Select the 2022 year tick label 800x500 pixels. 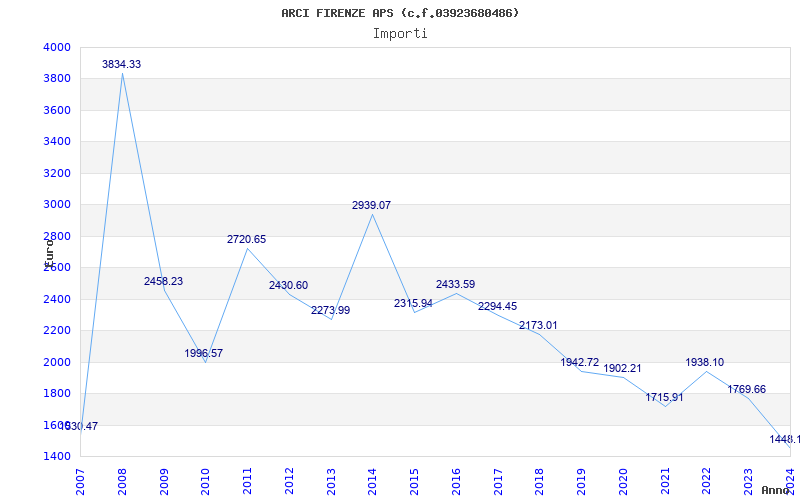point(706,478)
